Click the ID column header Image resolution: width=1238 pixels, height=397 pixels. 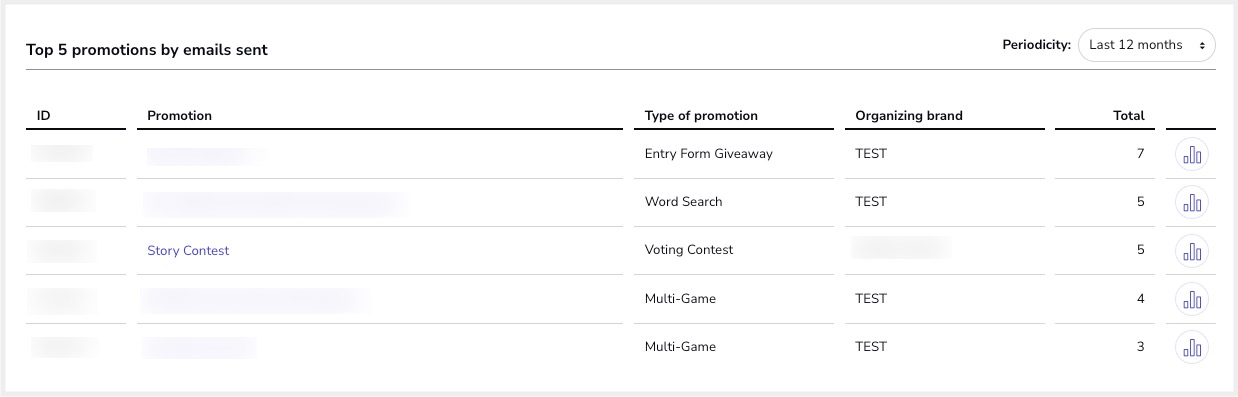point(43,116)
